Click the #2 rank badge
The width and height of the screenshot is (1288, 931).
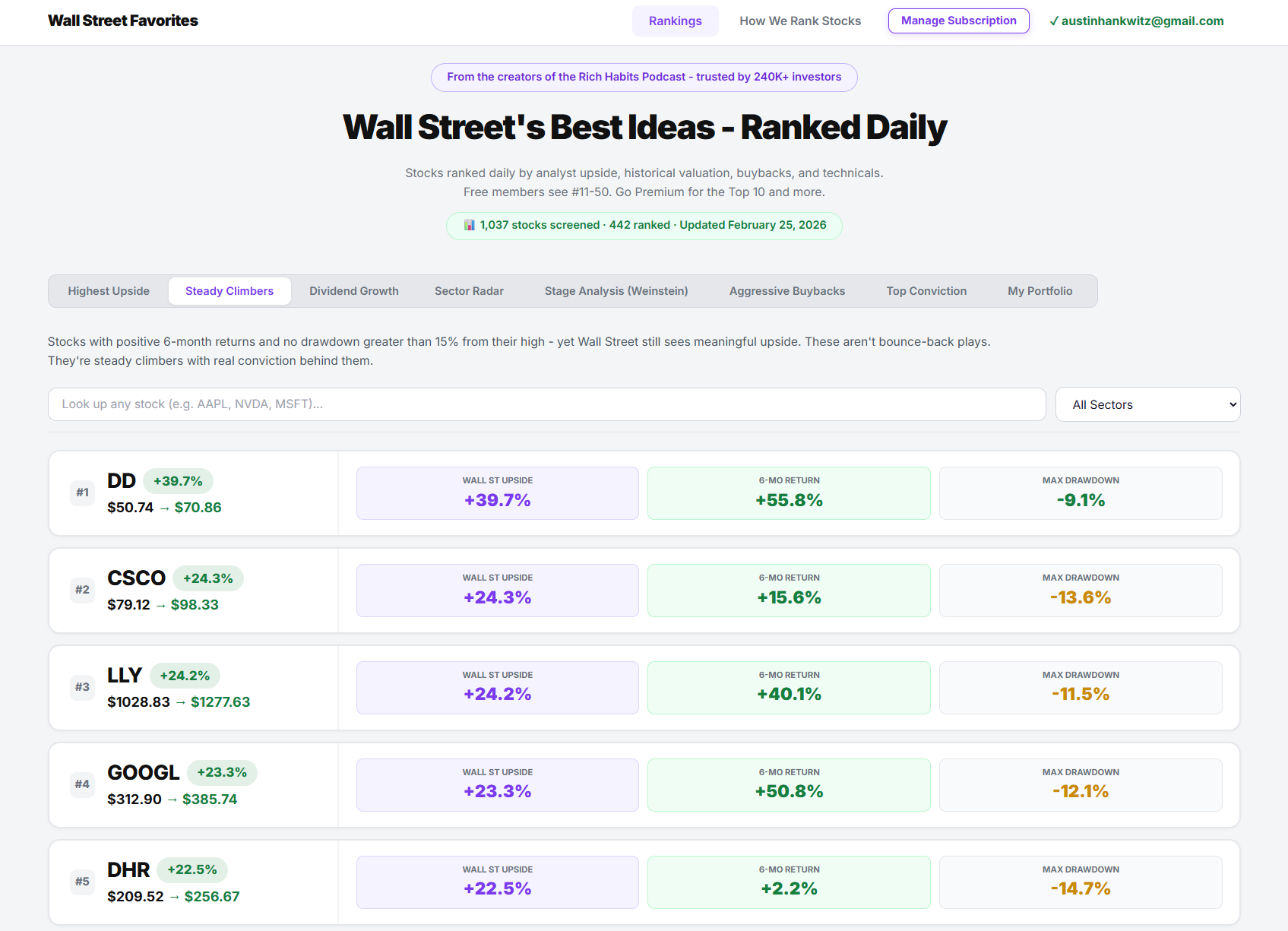[82, 590]
